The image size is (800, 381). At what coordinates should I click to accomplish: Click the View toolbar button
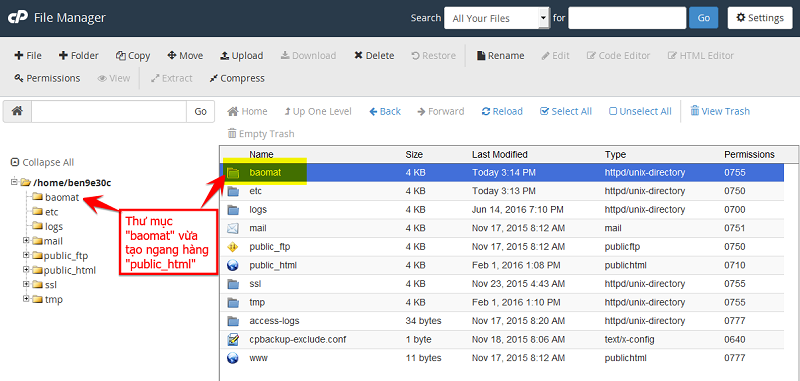pos(113,78)
